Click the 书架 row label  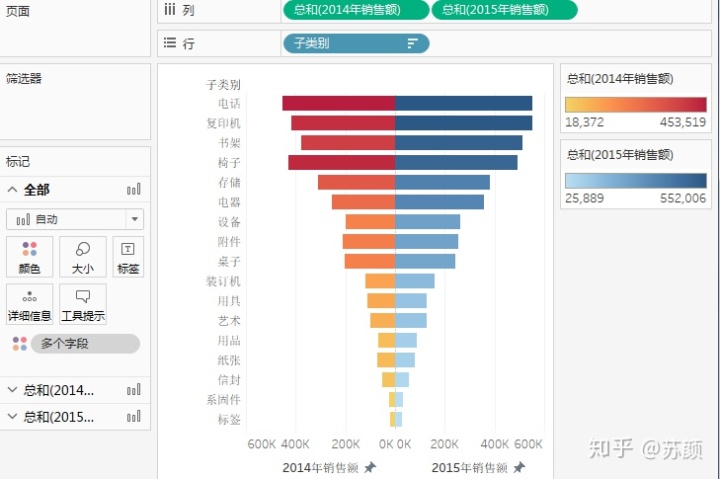pos(229,143)
